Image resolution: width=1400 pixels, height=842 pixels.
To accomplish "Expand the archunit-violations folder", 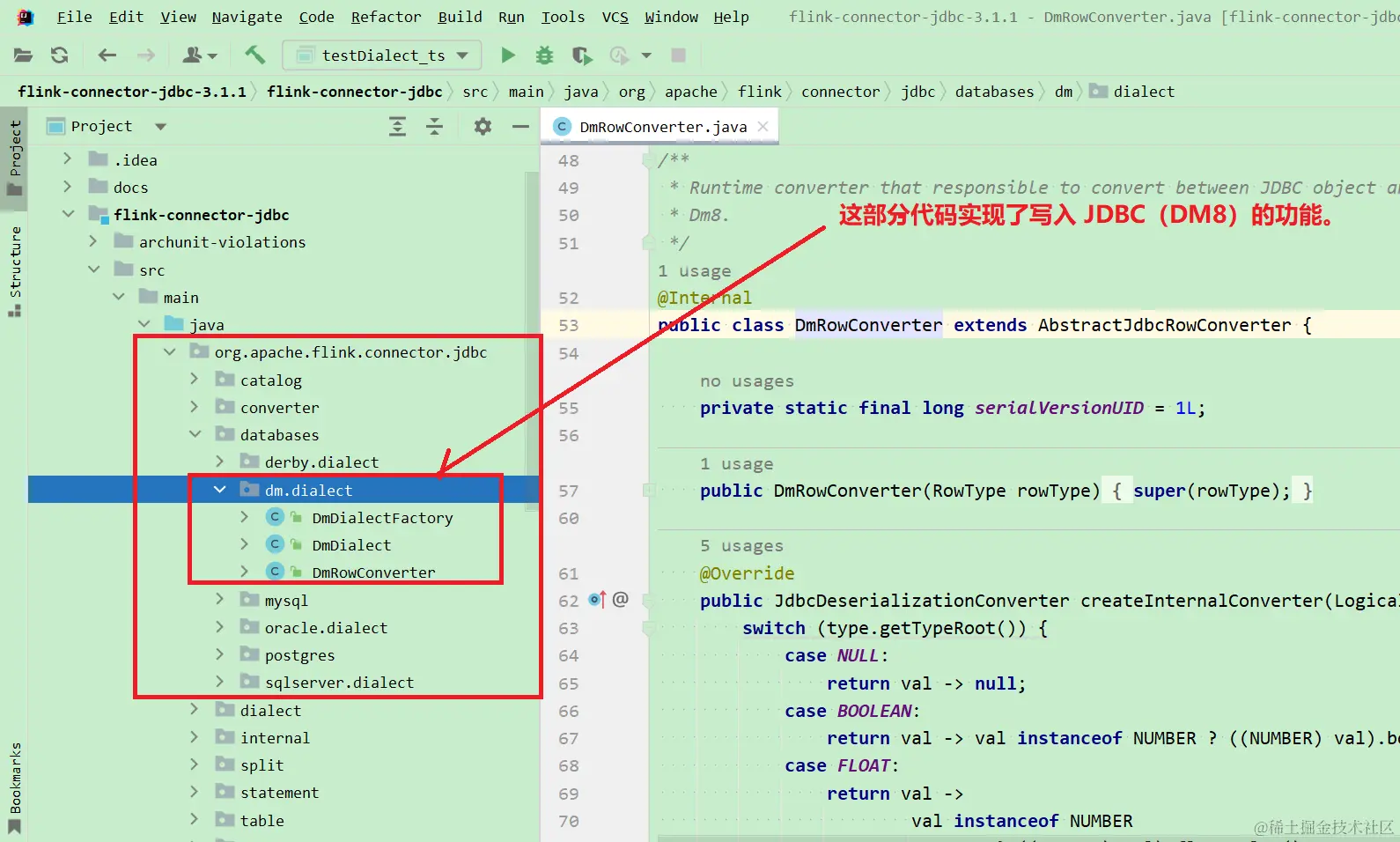I will tap(92, 241).
